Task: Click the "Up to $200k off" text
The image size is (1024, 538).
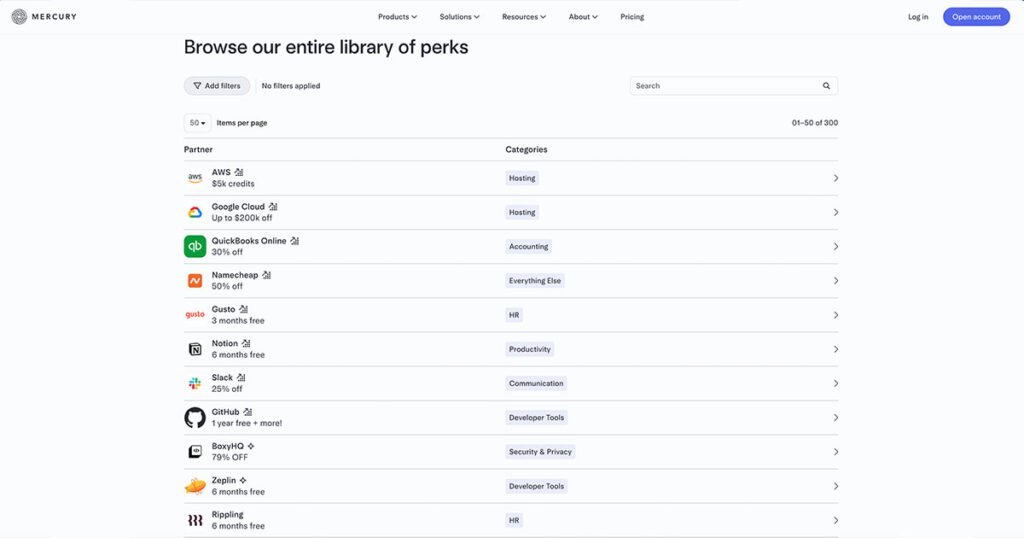Action: pyautogui.click(x=242, y=218)
